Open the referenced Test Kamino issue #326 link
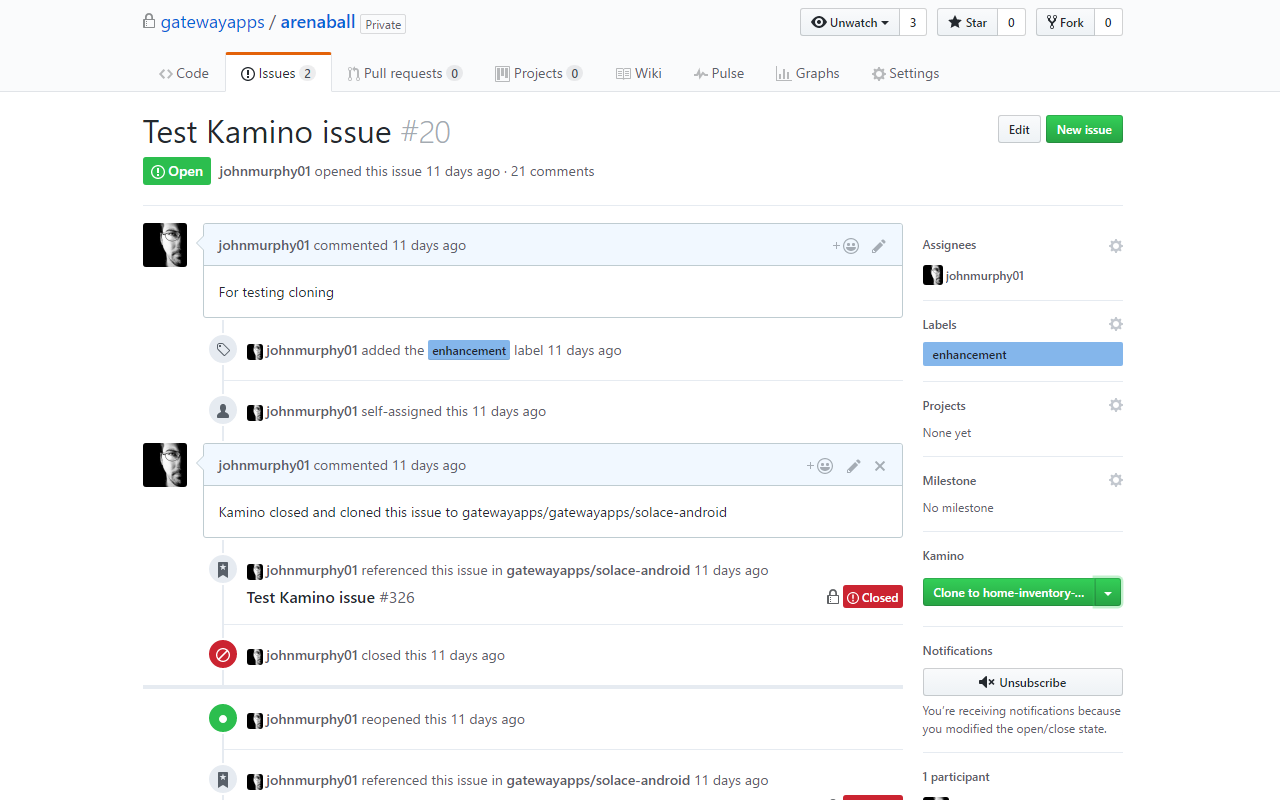Image resolution: width=1280 pixels, height=800 pixels. [330, 598]
